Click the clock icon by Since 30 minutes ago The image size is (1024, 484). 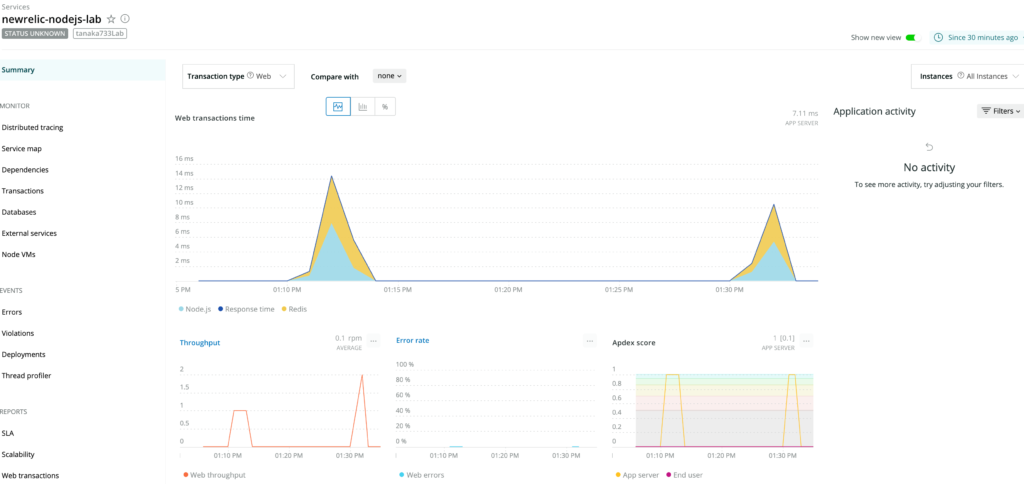pos(938,37)
